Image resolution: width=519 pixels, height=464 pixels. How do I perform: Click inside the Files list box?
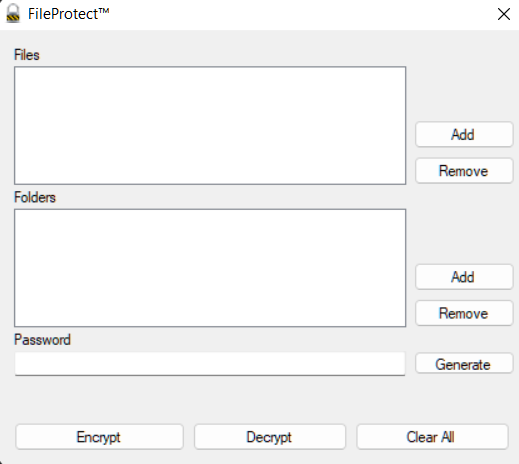[210, 125]
